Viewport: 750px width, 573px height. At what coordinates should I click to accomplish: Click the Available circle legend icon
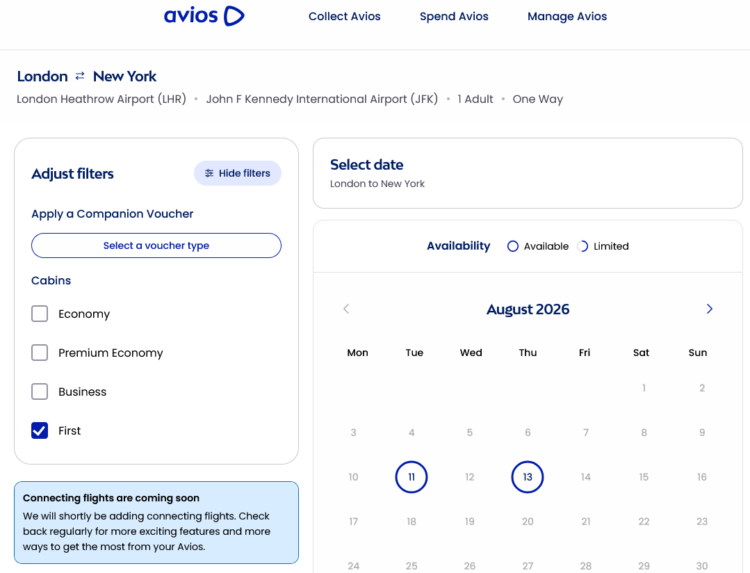[513, 246]
